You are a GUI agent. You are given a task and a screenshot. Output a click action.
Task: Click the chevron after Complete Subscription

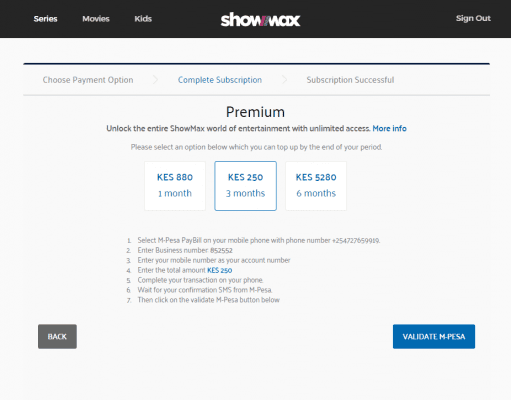pos(284,80)
